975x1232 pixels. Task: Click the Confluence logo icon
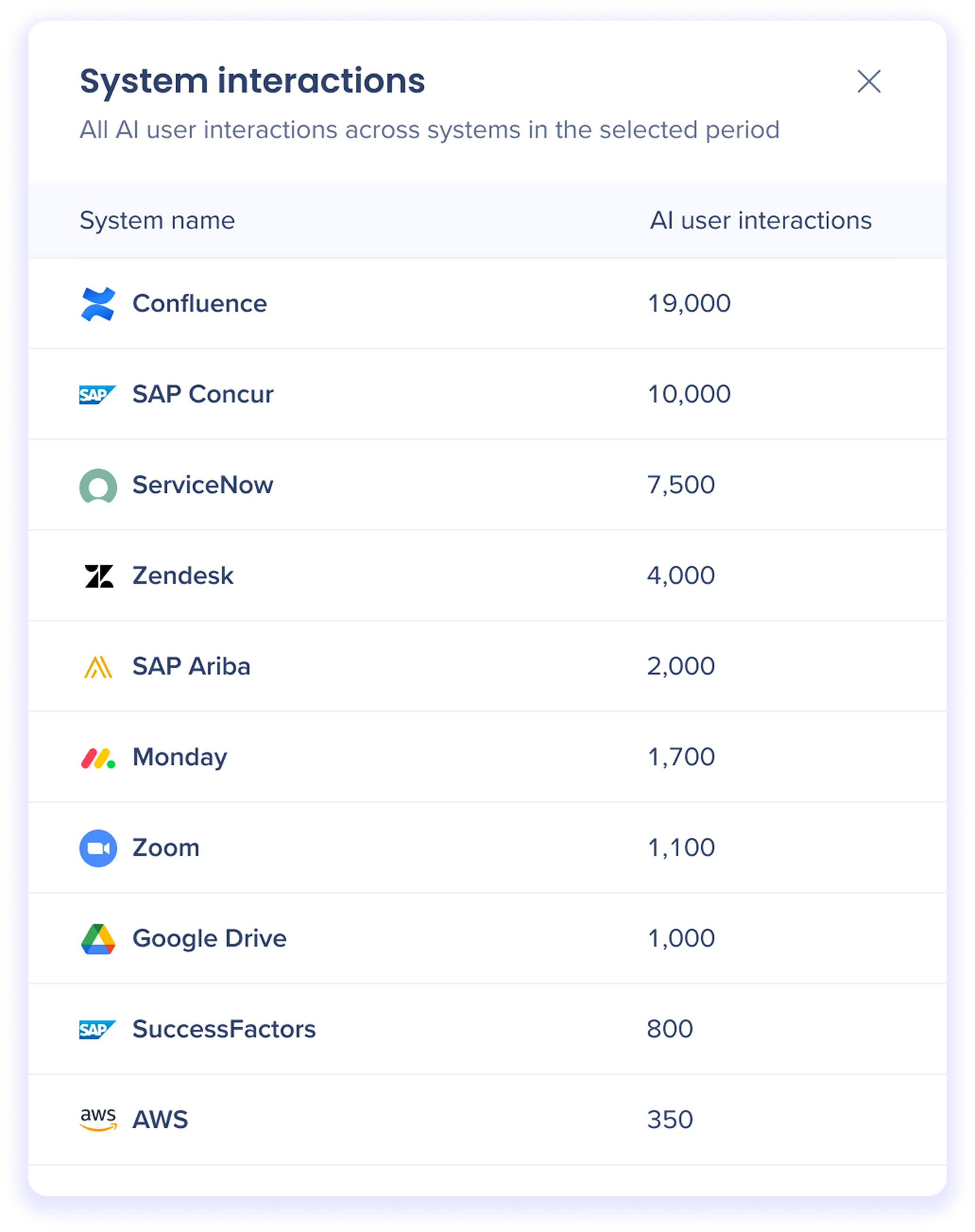[98, 304]
